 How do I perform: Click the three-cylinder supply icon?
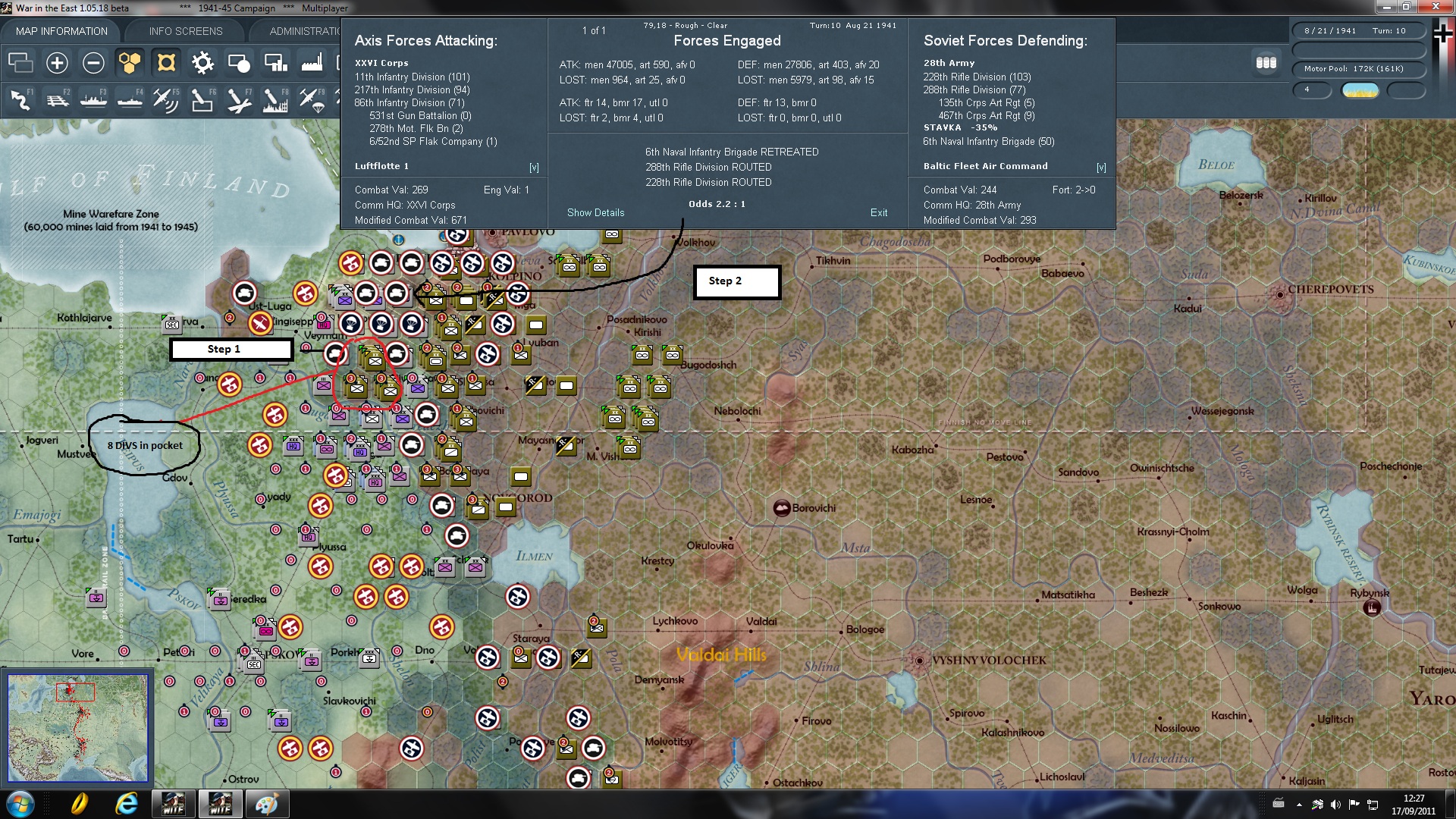[1266, 63]
